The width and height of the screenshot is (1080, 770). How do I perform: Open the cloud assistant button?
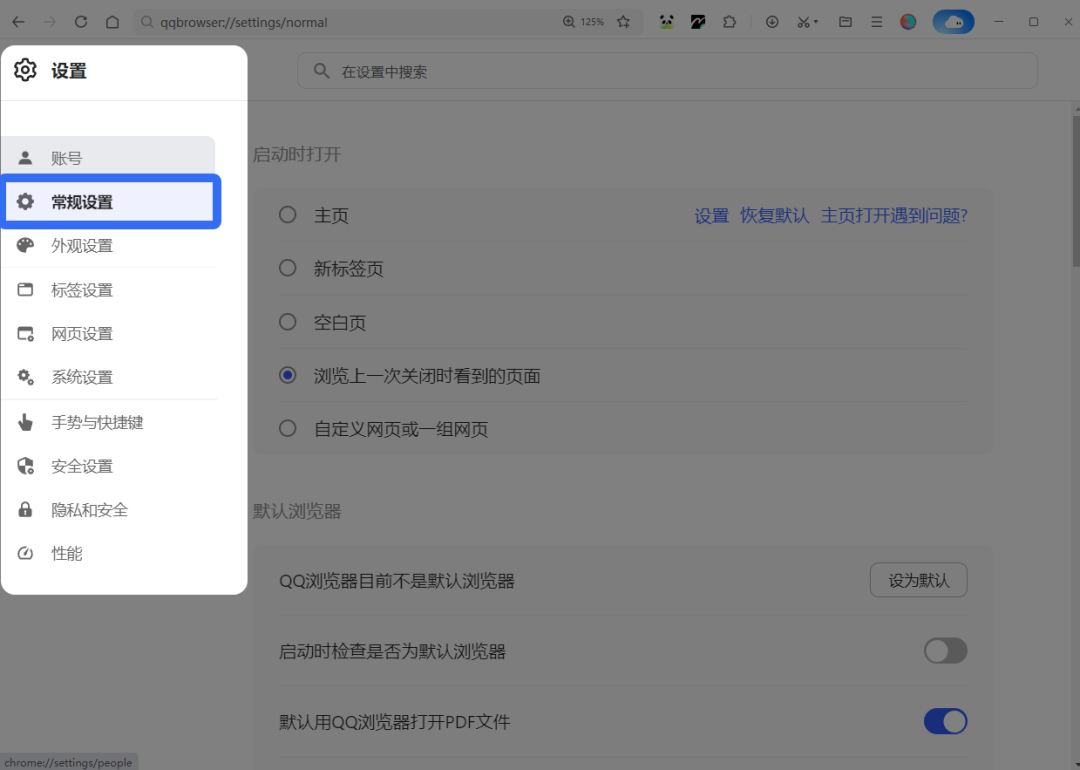coord(953,22)
